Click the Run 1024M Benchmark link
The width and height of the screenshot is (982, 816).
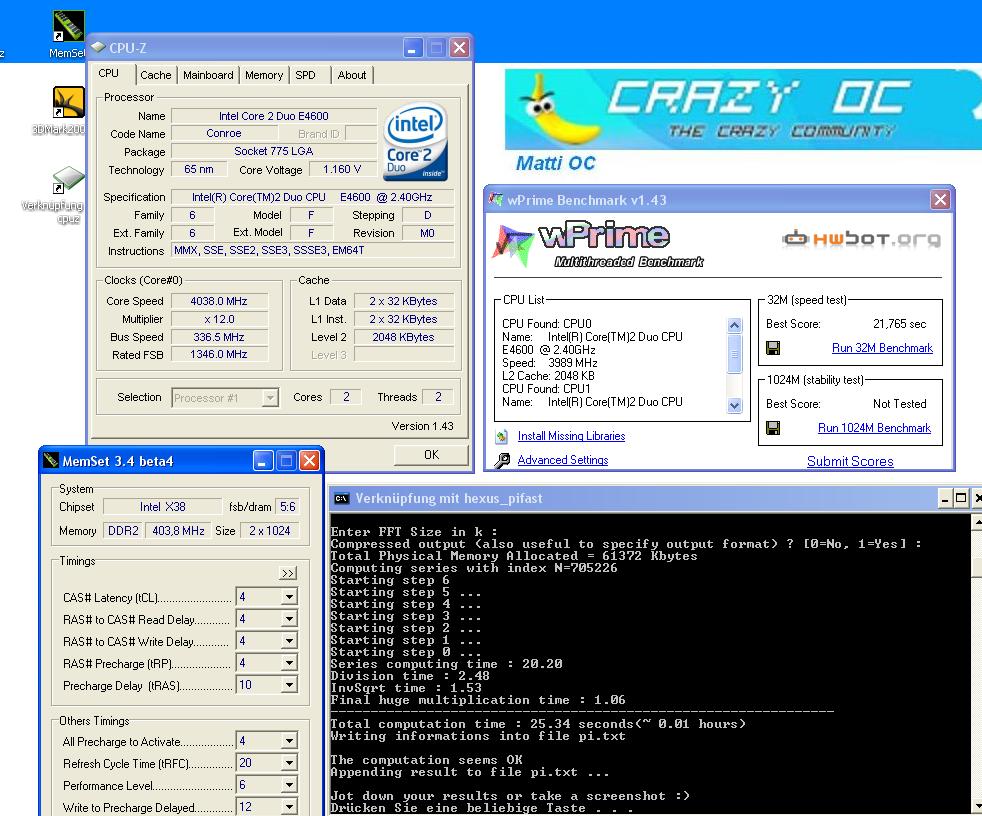pos(874,428)
